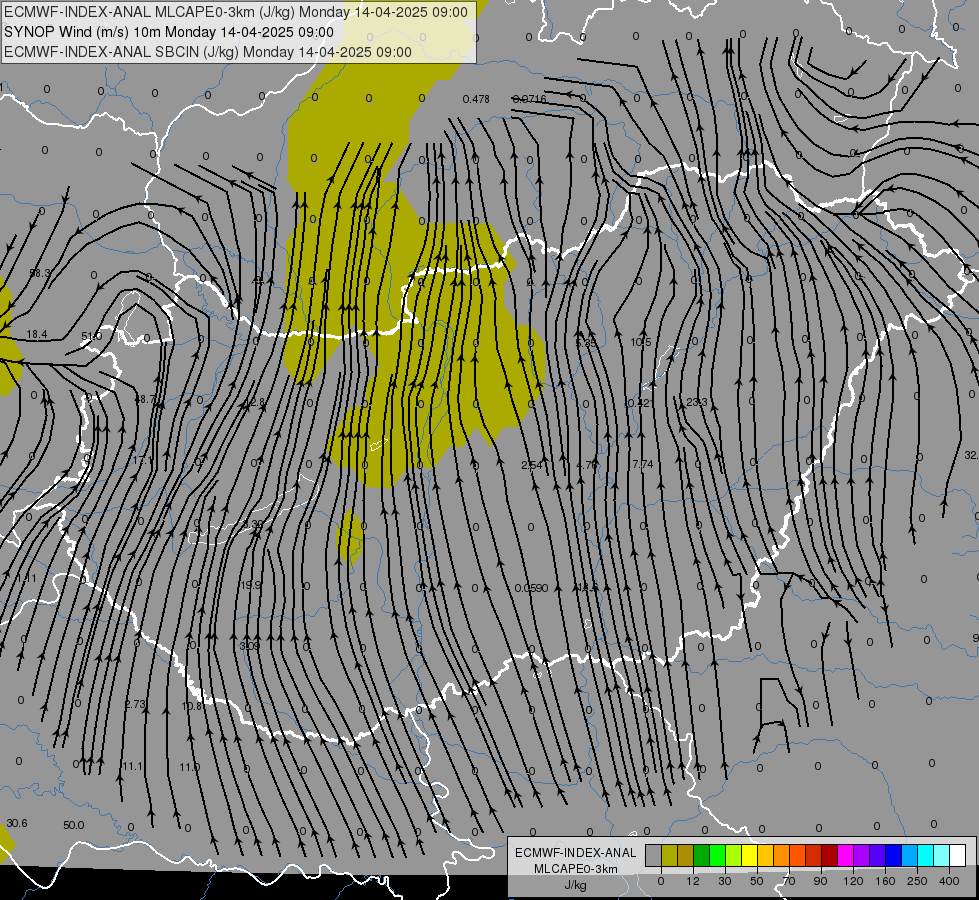The height and width of the screenshot is (900, 979).
Task: Click legend tick label 120
Action: coord(853,881)
